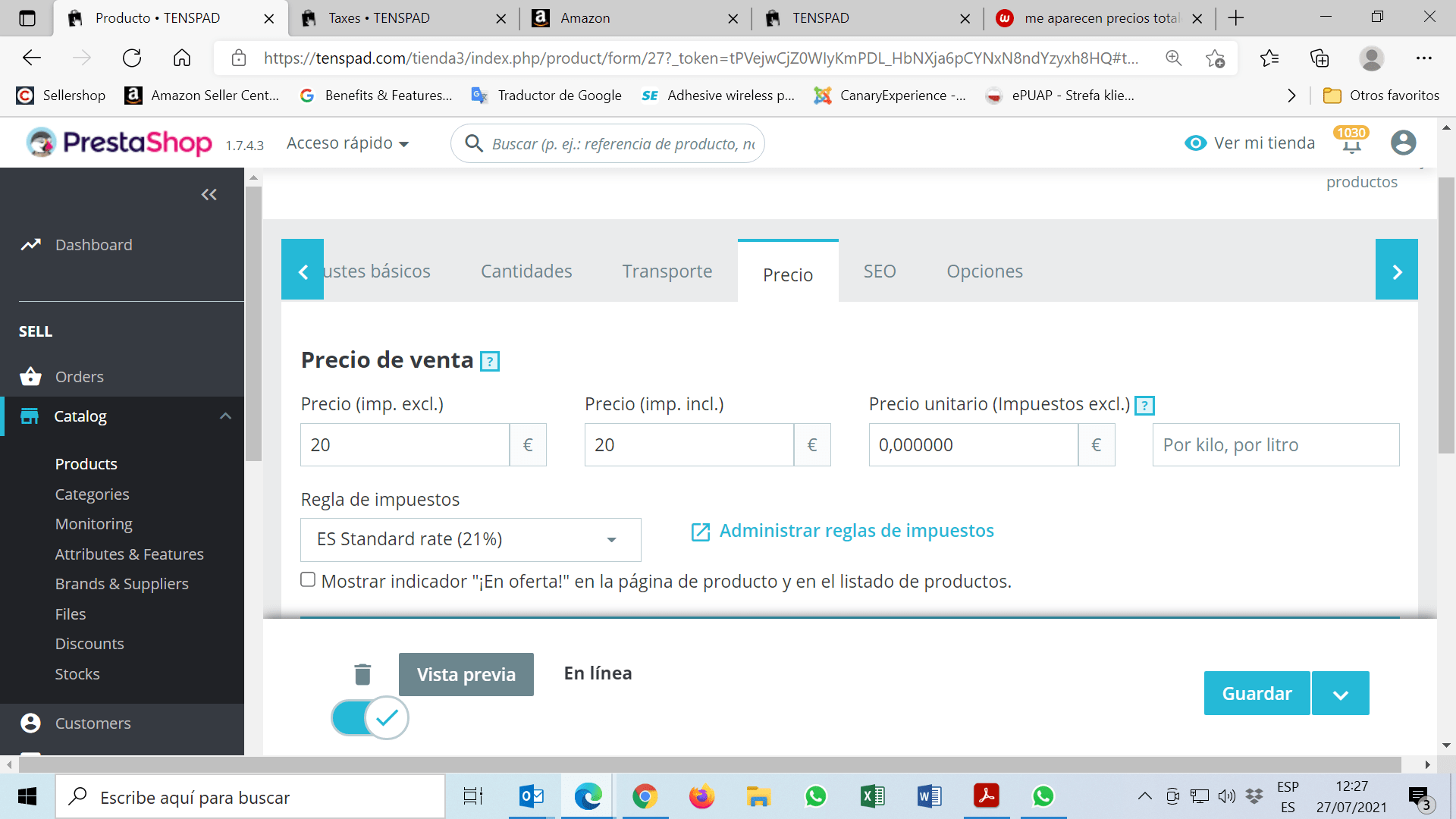Open Ver mi tienda link

[x=1264, y=143]
